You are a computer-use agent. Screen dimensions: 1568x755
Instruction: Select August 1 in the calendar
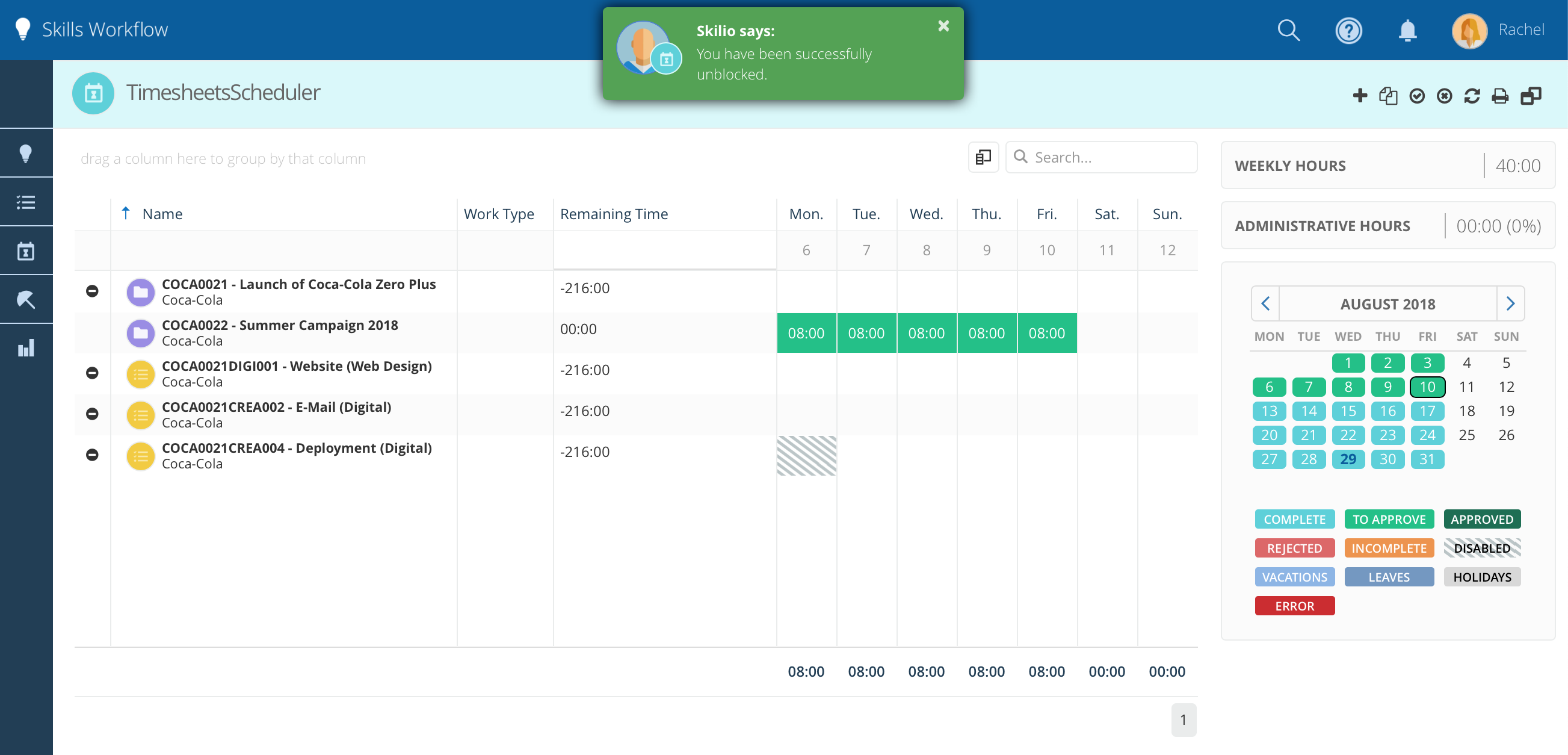(1348, 363)
